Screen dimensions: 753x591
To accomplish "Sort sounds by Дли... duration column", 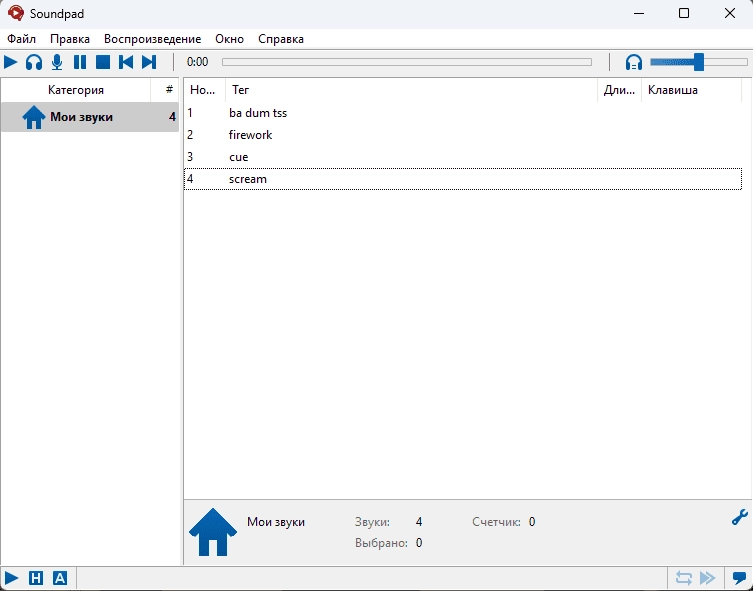I will [619, 90].
